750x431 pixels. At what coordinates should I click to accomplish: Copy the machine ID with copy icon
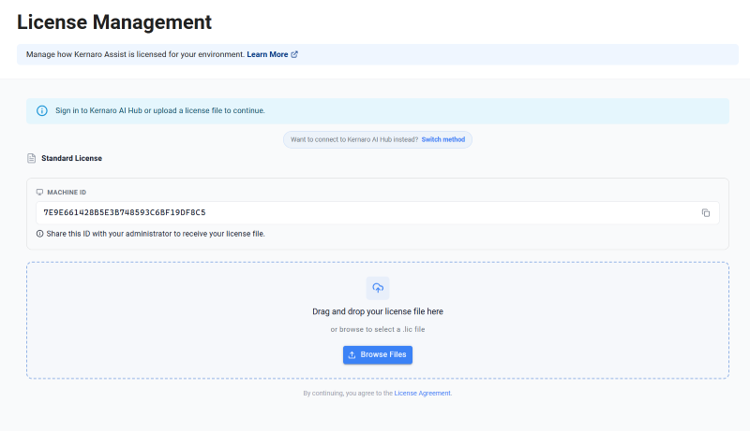point(706,213)
